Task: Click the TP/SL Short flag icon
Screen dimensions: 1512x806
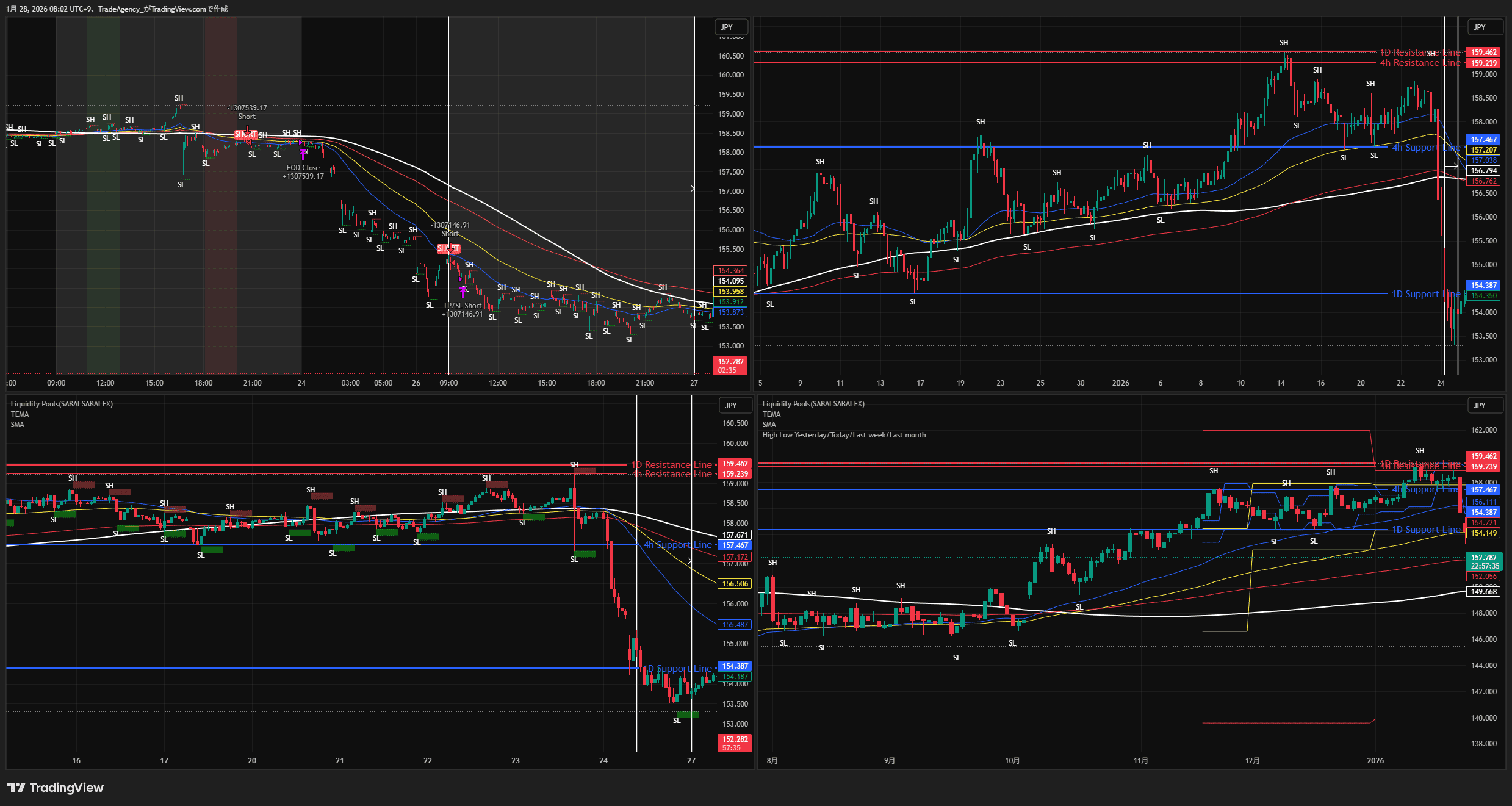Action: (x=464, y=292)
